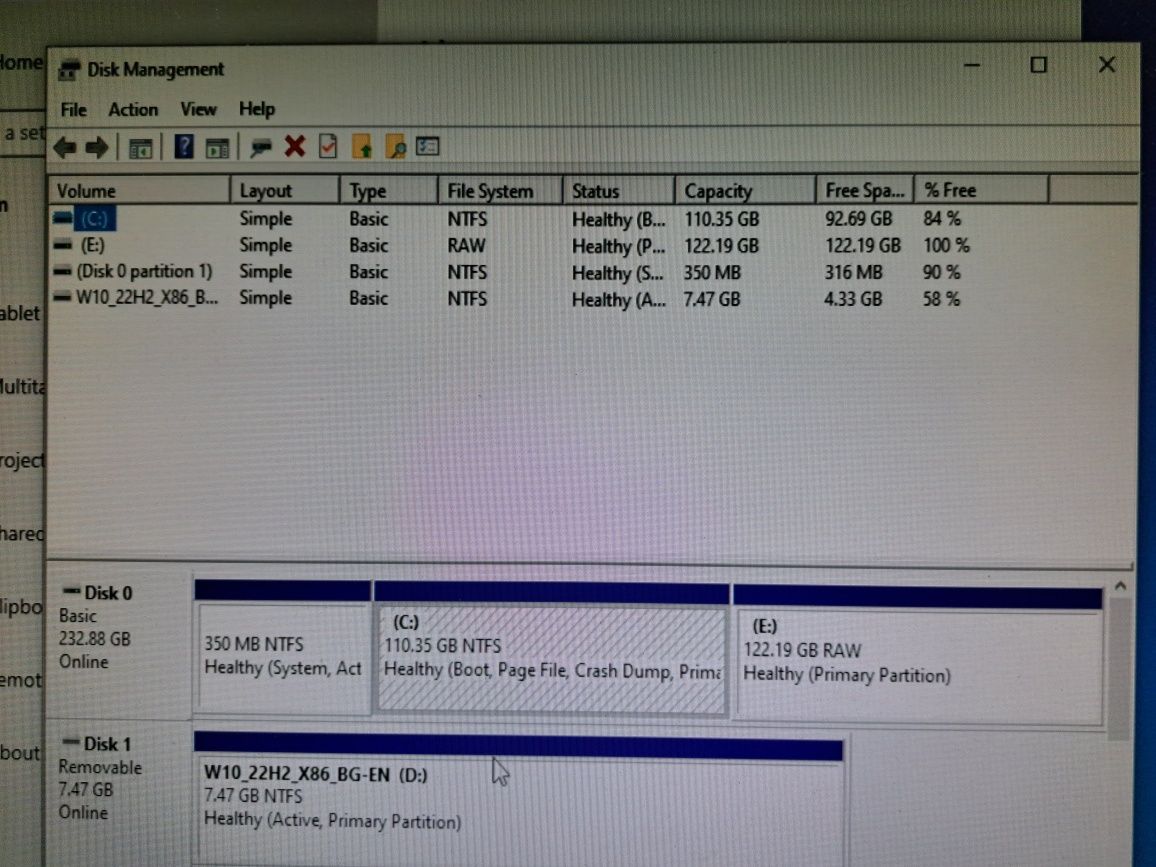Click the Disk Management title bar icon
The height and width of the screenshot is (867, 1156).
coord(69,70)
